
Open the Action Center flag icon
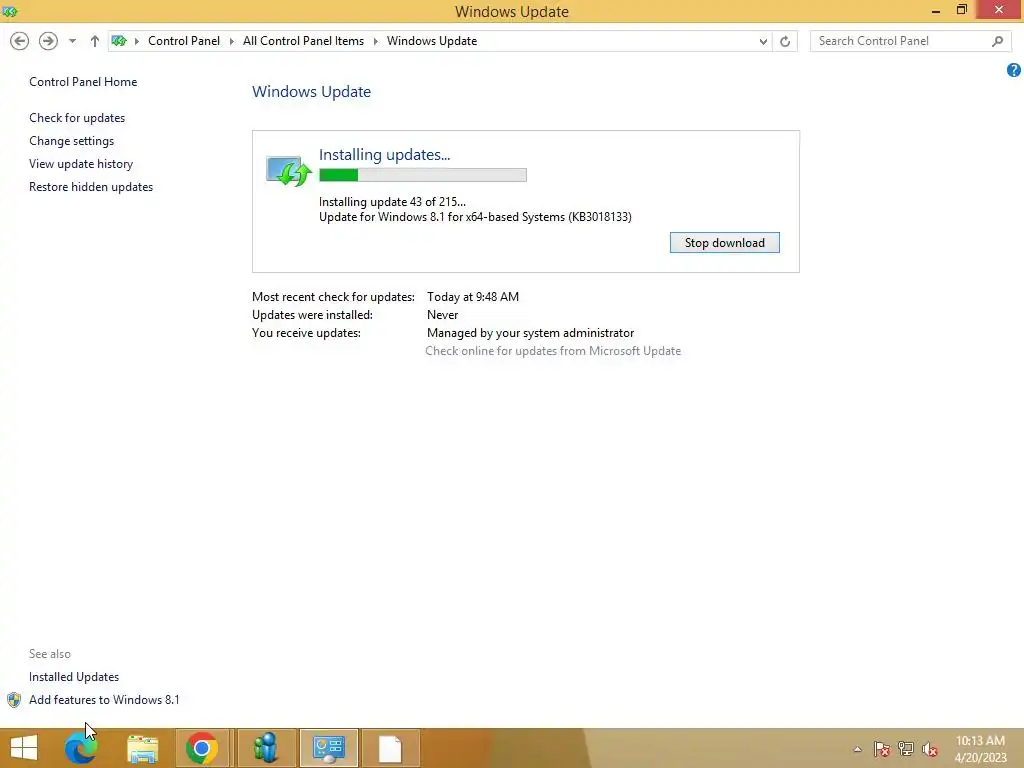(x=882, y=749)
